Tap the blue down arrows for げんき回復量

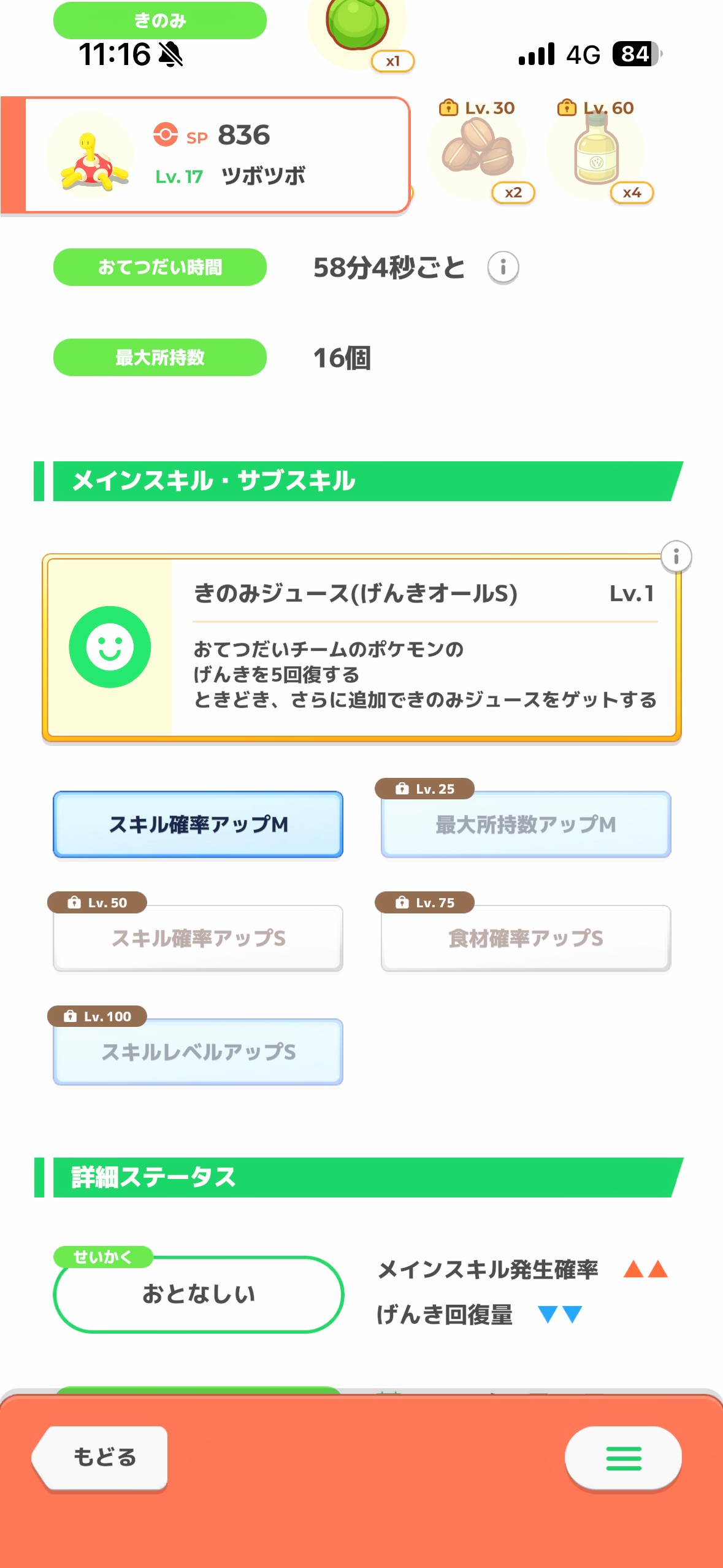(x=559, y=1314)
